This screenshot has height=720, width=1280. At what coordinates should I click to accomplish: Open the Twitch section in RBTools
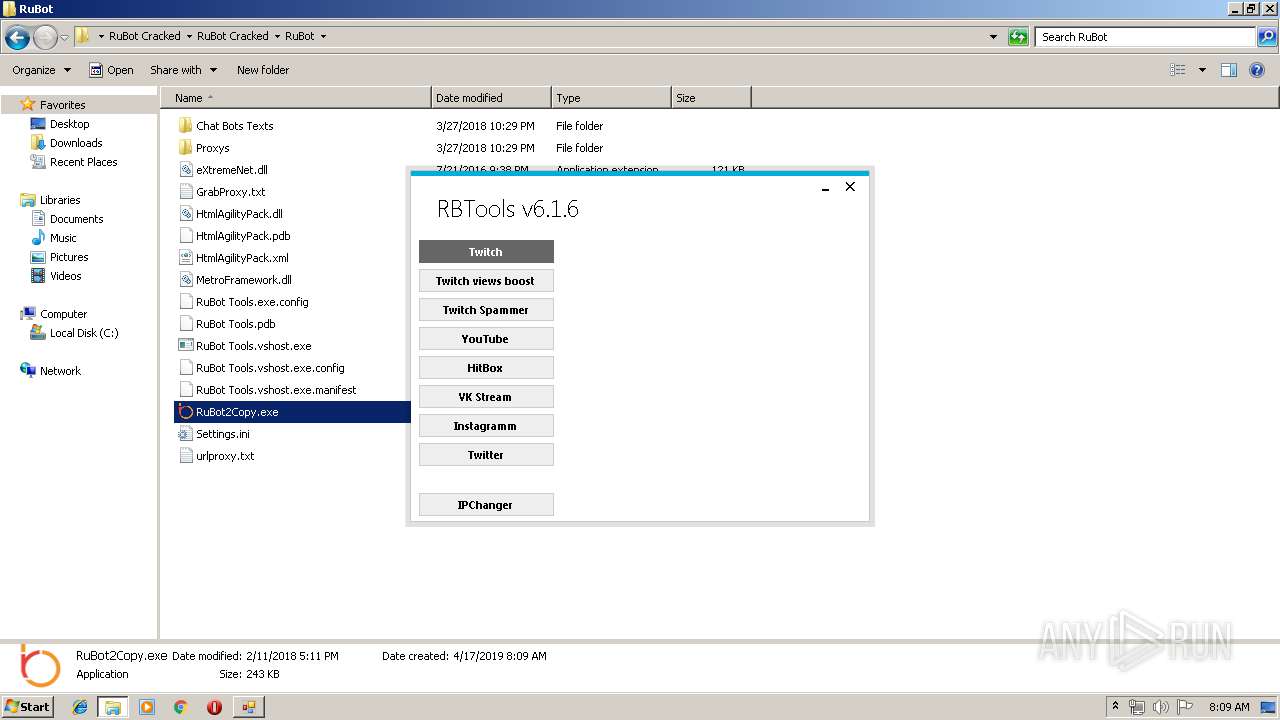(486, 252)
